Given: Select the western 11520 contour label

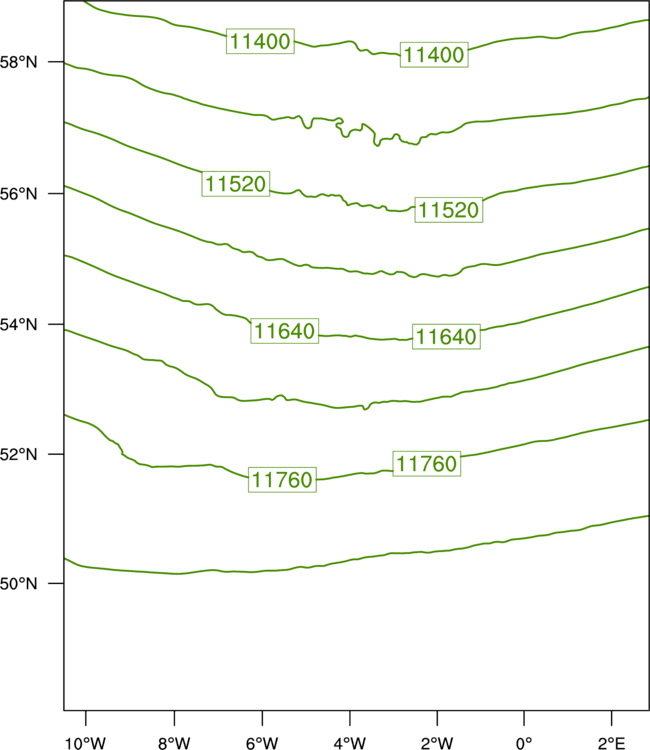Looking at the screenshot, I should coord(236,184).
